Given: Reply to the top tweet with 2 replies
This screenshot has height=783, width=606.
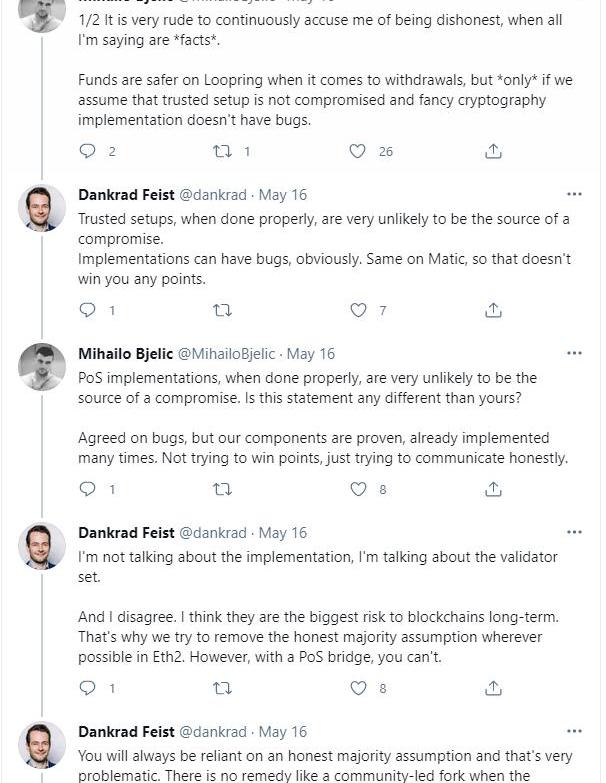Looking at the screenshot, I should (x=88, y=151).
